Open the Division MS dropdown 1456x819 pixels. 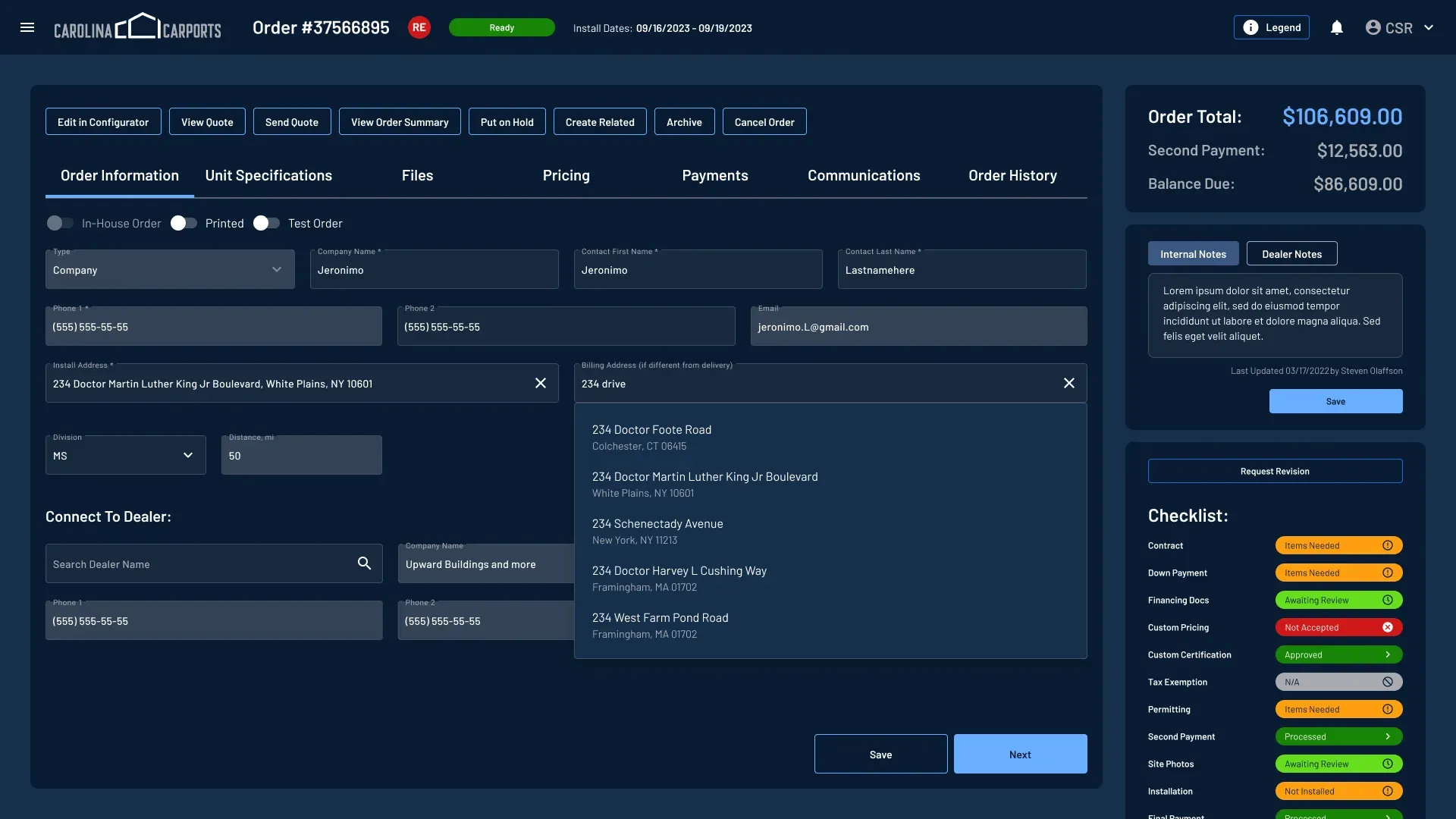126,455
